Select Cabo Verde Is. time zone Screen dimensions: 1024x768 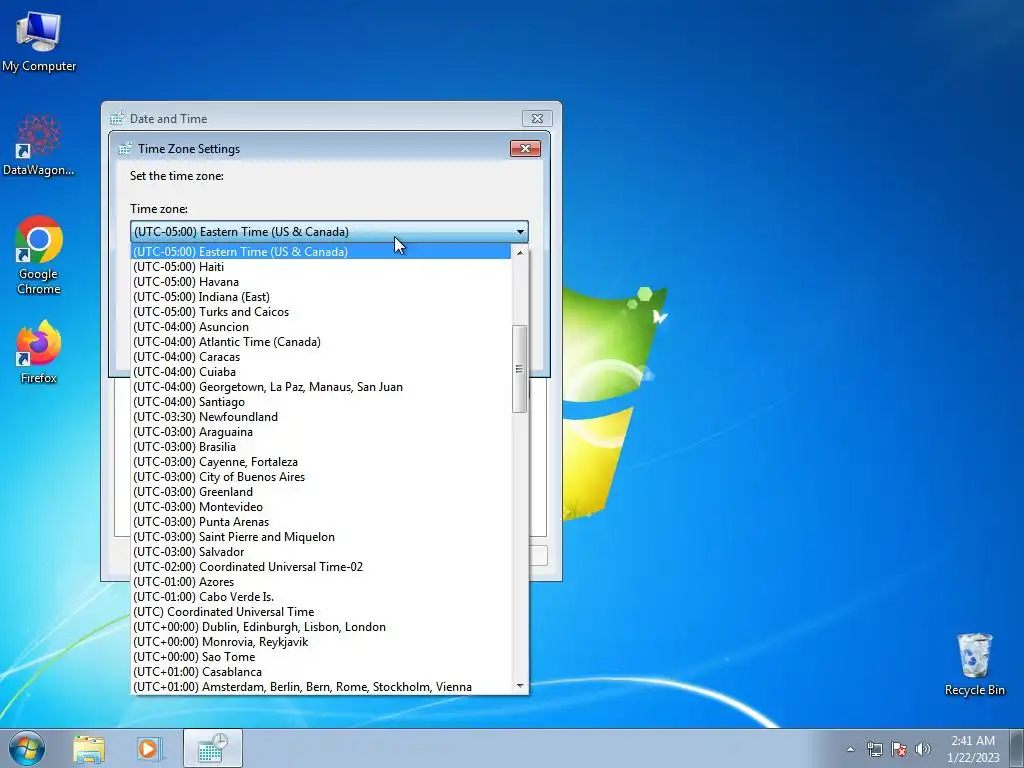(321, 597)
